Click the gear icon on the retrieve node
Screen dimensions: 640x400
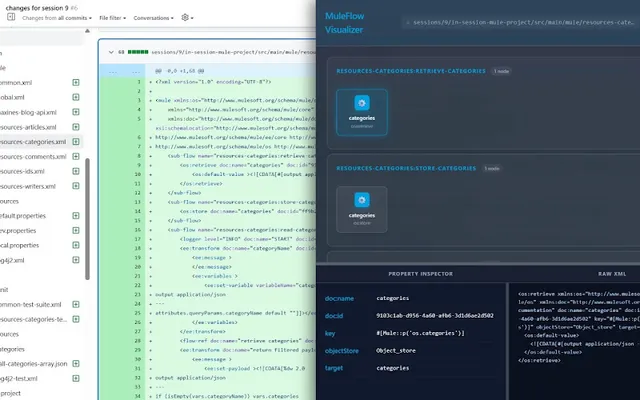point(362,103)
